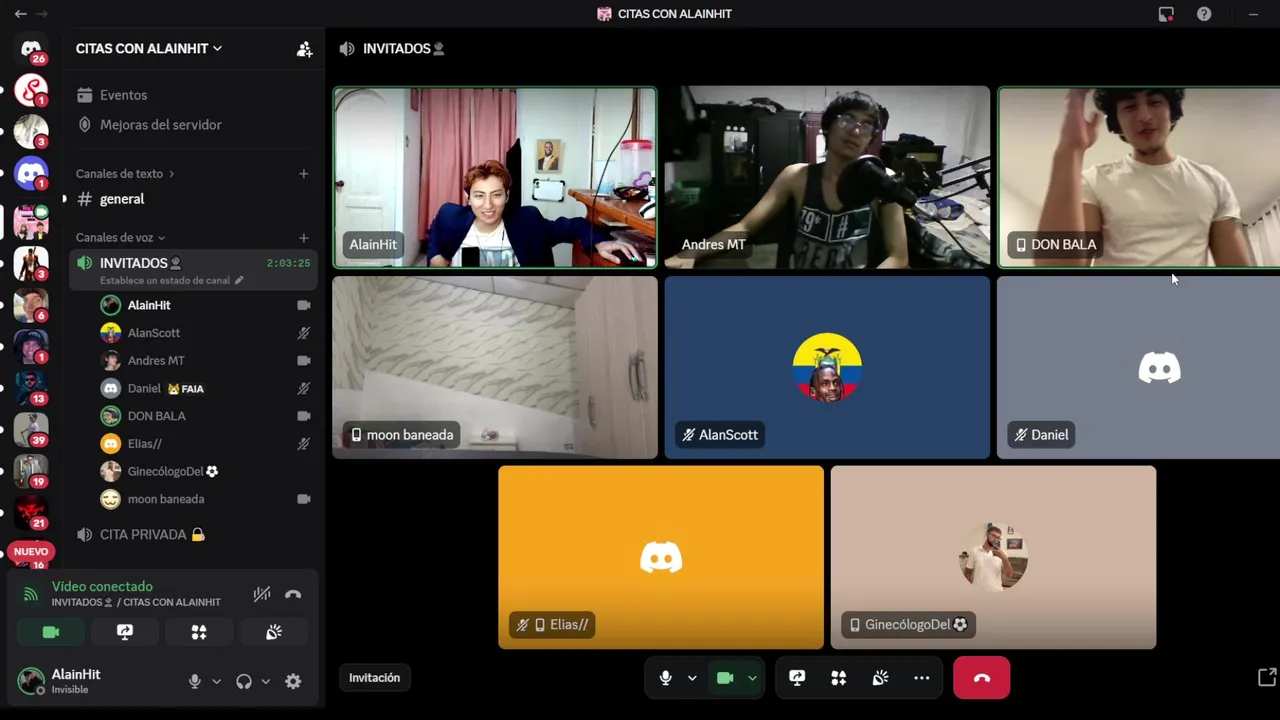Share your screen from the call controls
This screenshot has height=720, width=1280.
(797, 678)
